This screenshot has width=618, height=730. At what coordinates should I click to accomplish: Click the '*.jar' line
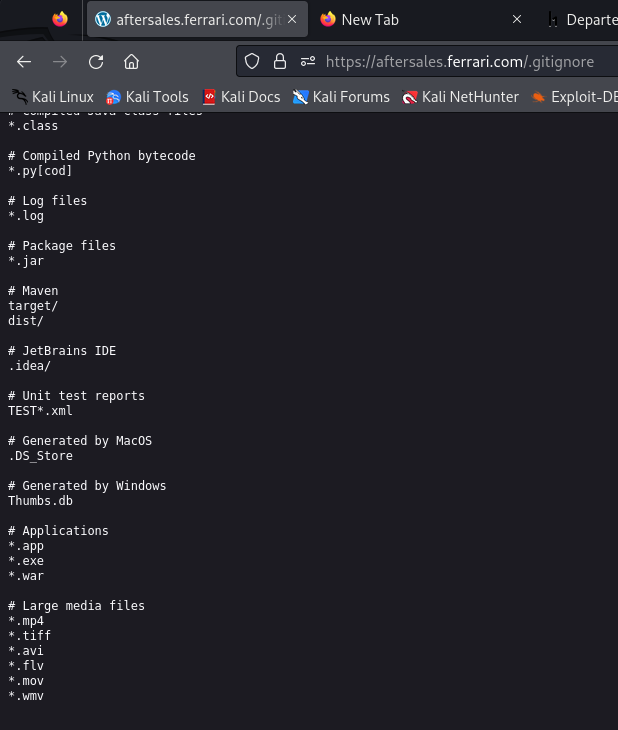click(26, 261)
